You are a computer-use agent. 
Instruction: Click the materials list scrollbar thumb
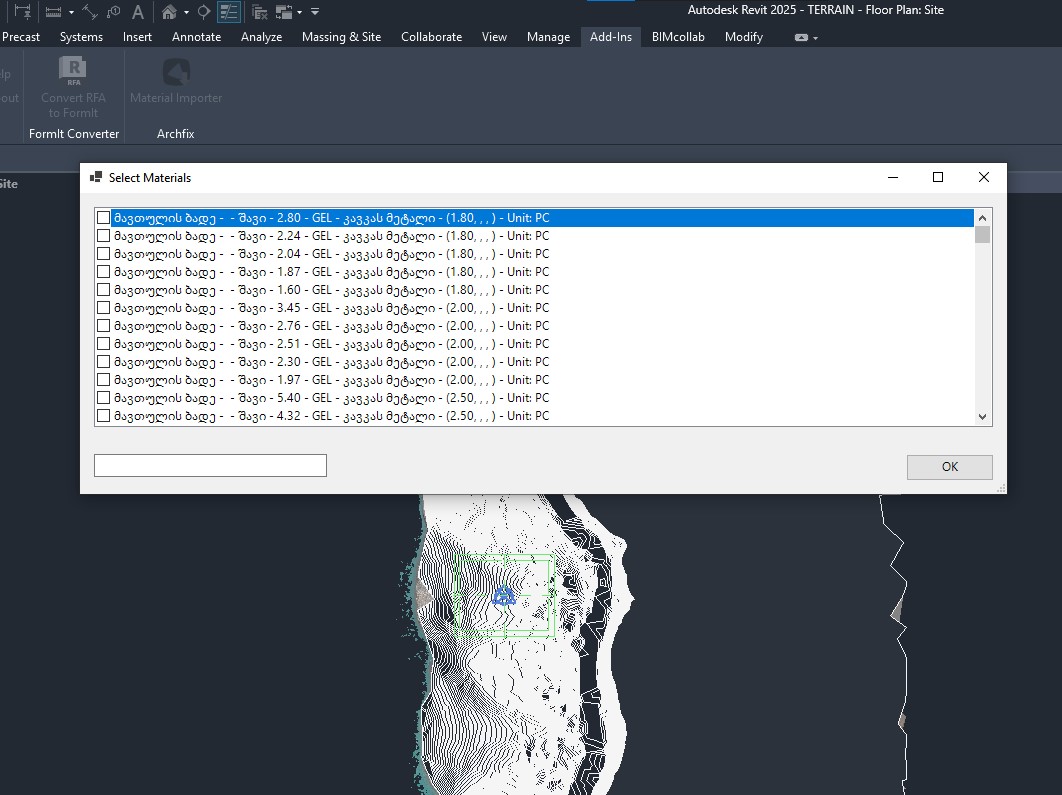point(983,234)
